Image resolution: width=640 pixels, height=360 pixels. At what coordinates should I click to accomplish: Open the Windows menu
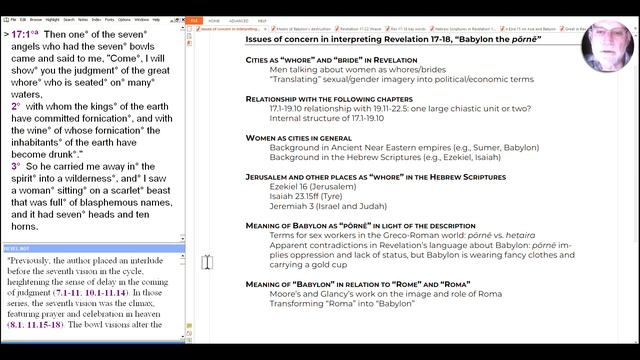[142, 20]
